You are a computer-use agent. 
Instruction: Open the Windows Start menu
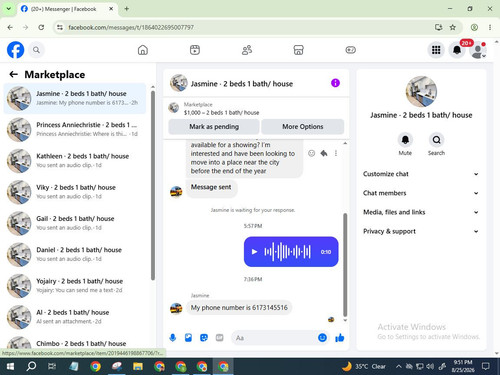[10, 367]
